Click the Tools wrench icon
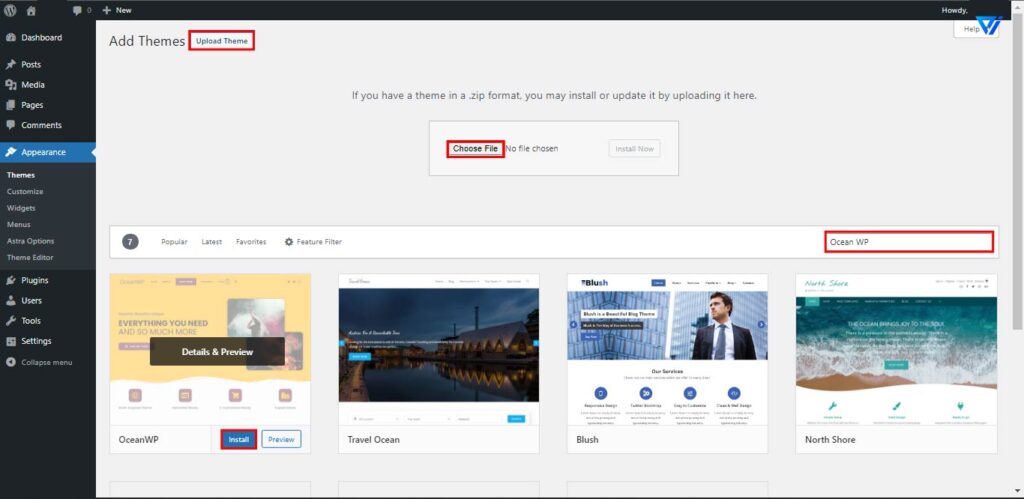 pos(10,321)
